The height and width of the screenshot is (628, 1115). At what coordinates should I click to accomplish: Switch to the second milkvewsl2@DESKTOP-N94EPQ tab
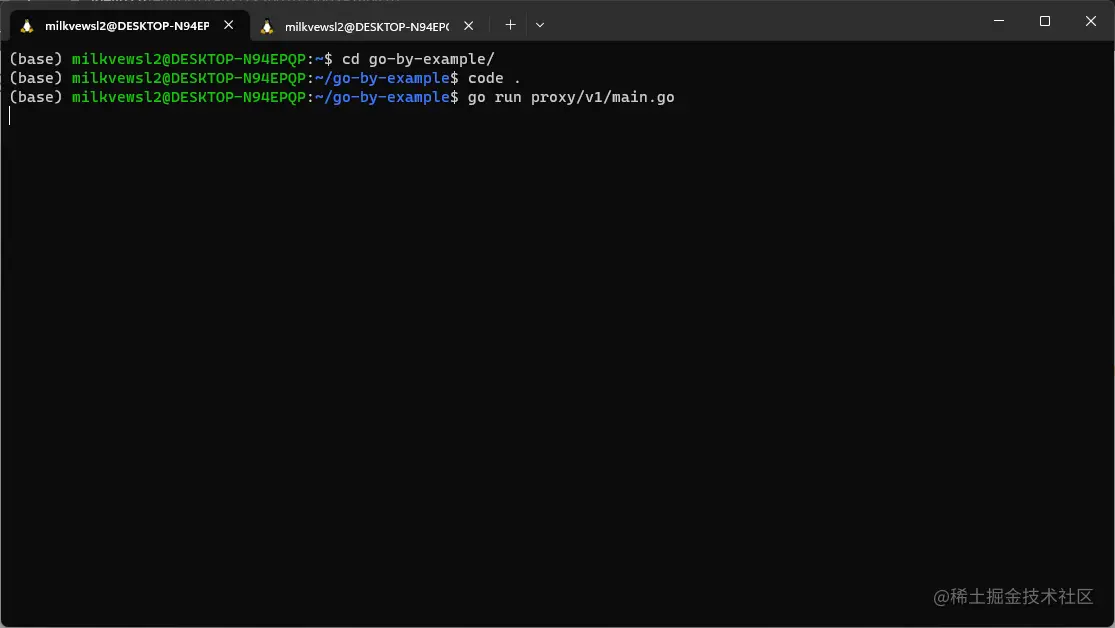click(x=367, y=26)
